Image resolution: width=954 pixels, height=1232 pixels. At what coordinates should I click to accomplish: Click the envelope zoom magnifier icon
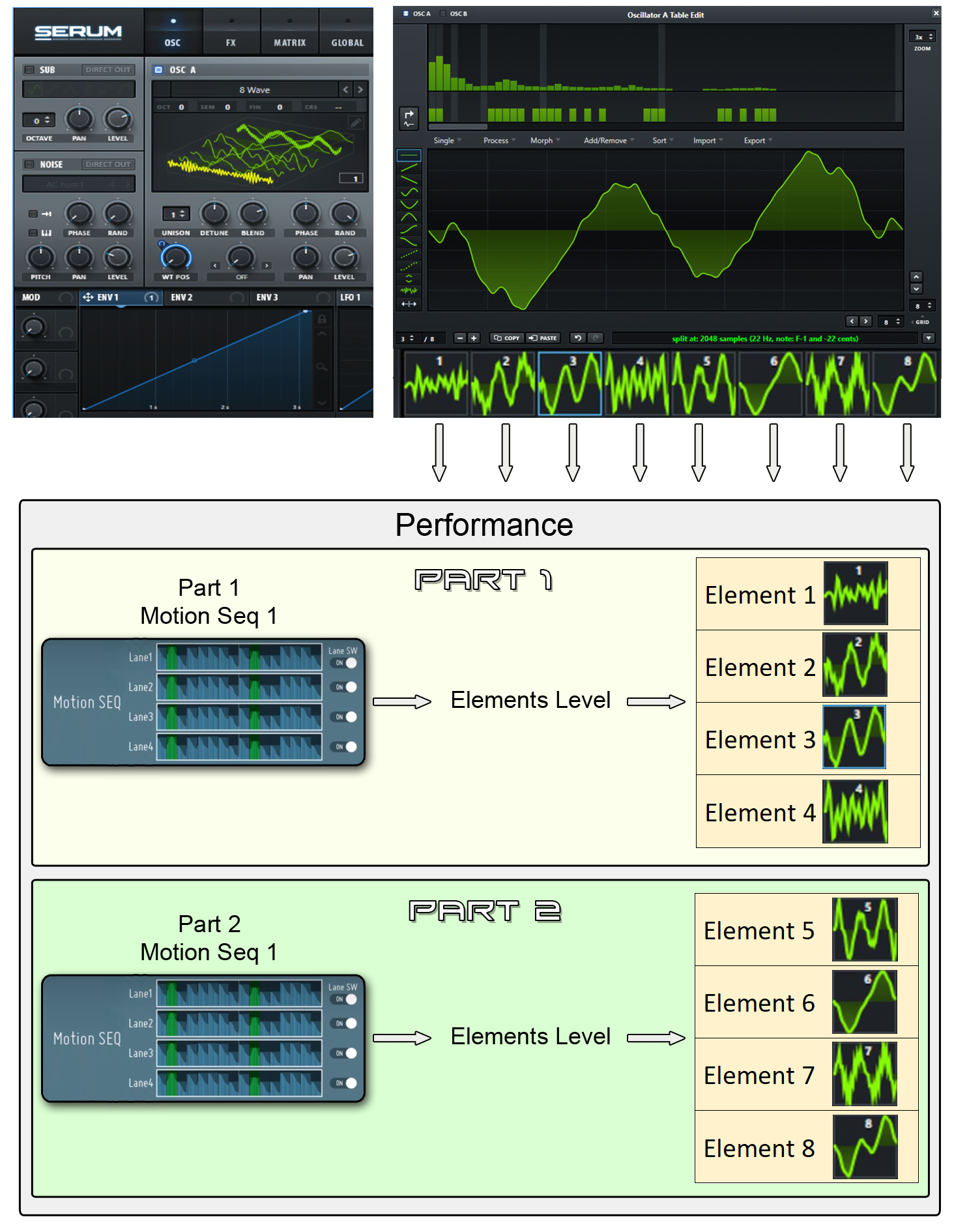click(322, 367)
